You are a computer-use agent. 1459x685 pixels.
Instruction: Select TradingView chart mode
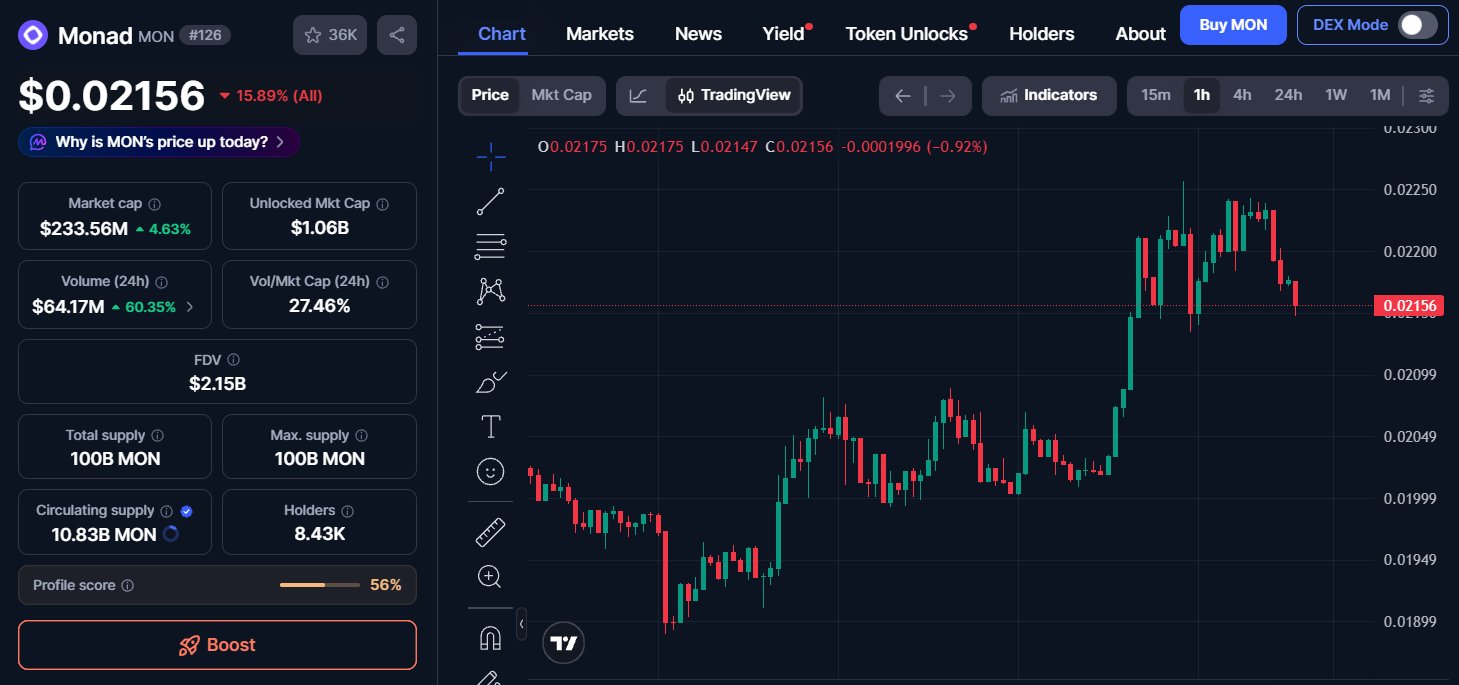[734, 96]
